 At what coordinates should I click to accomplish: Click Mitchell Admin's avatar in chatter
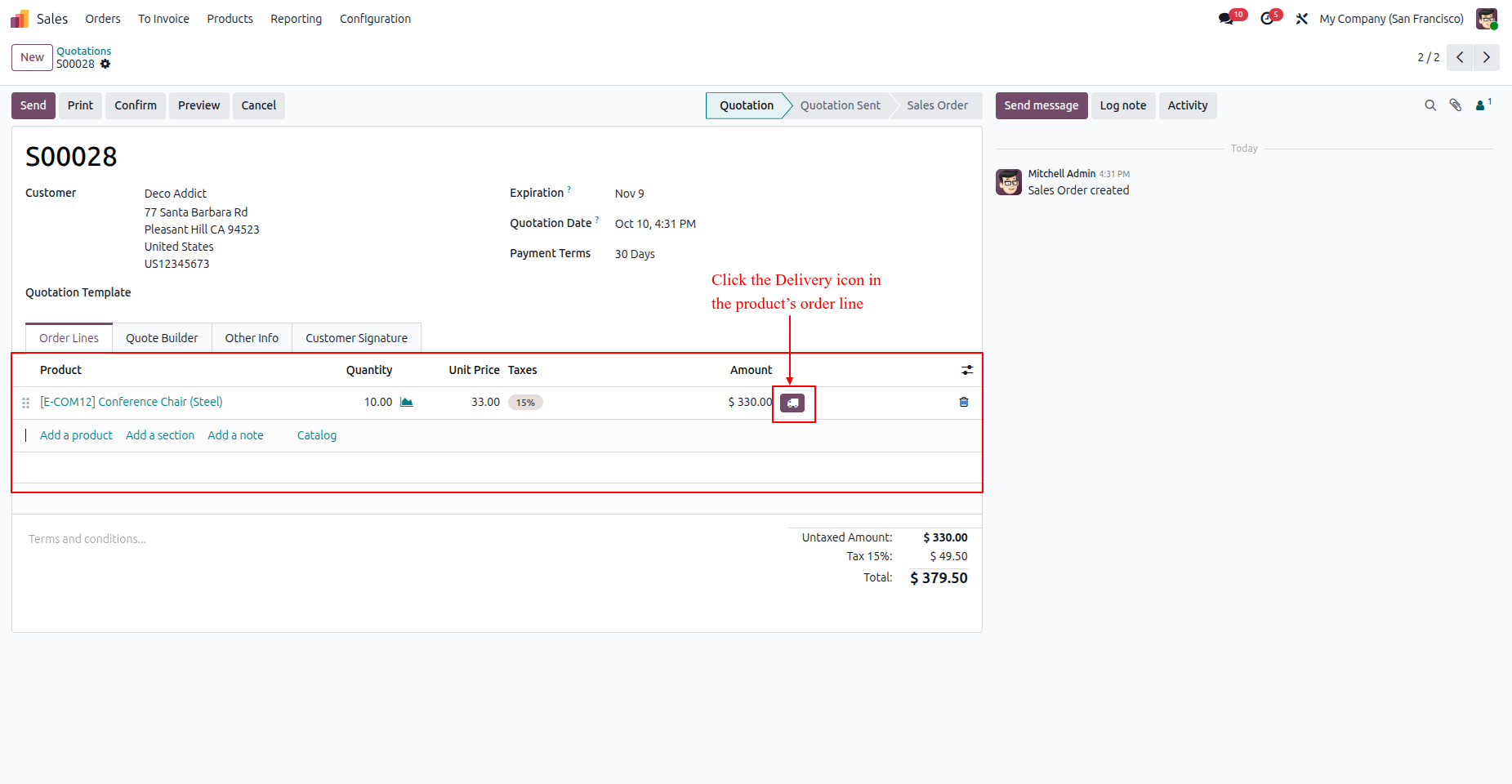coord(1009,182)
